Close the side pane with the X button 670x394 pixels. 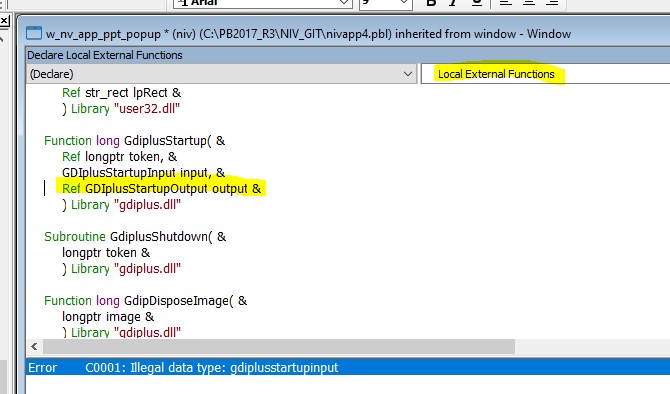click(4, 20)
